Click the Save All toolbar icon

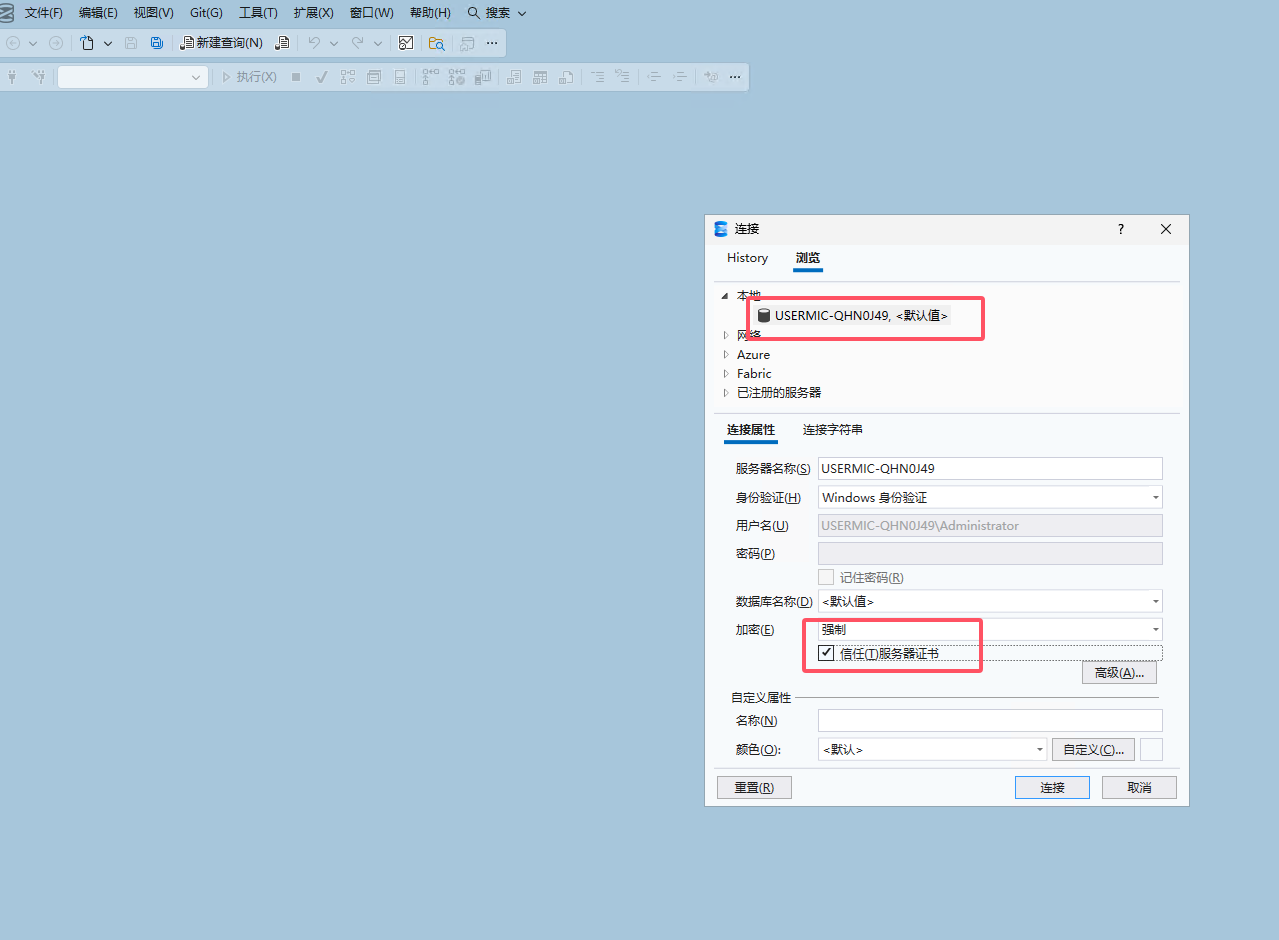coord(158,43)
